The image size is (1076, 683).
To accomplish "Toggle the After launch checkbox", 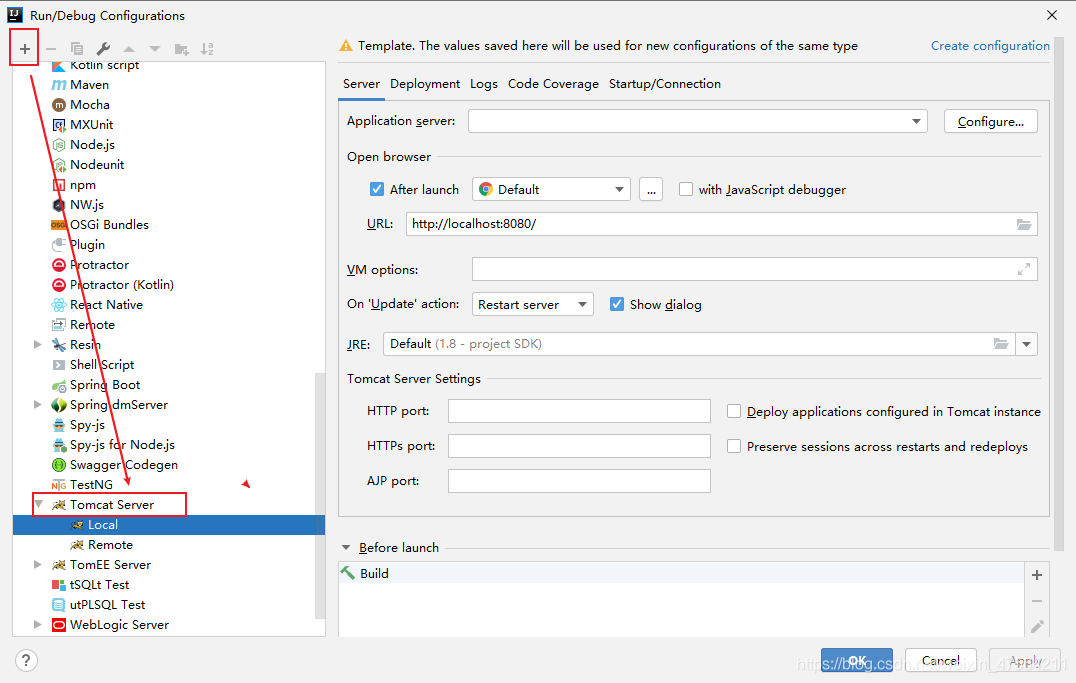I will [377, 189].
